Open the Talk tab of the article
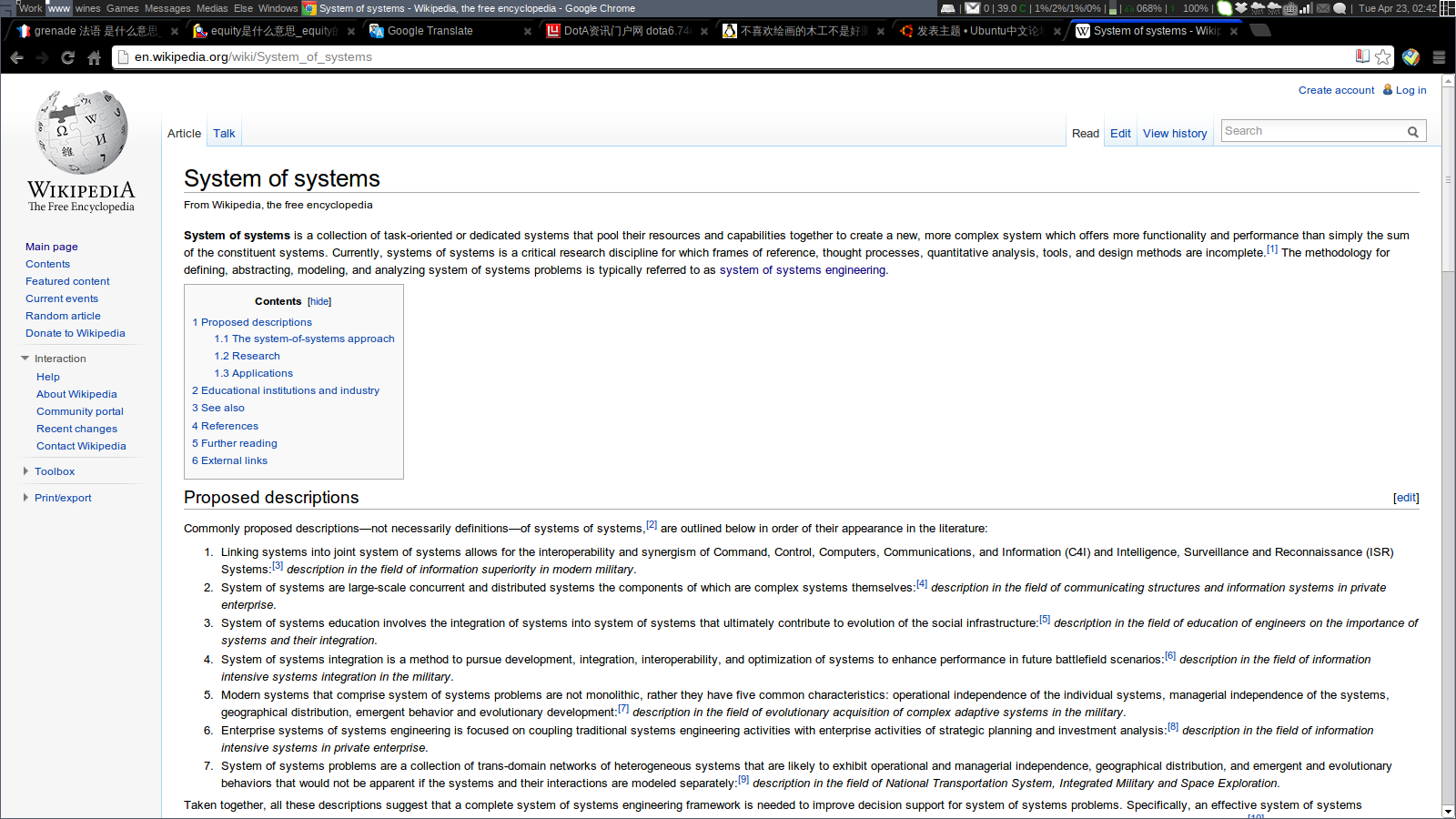The image size is (1456, 819). pyautogui.click(x=224, y=133)
